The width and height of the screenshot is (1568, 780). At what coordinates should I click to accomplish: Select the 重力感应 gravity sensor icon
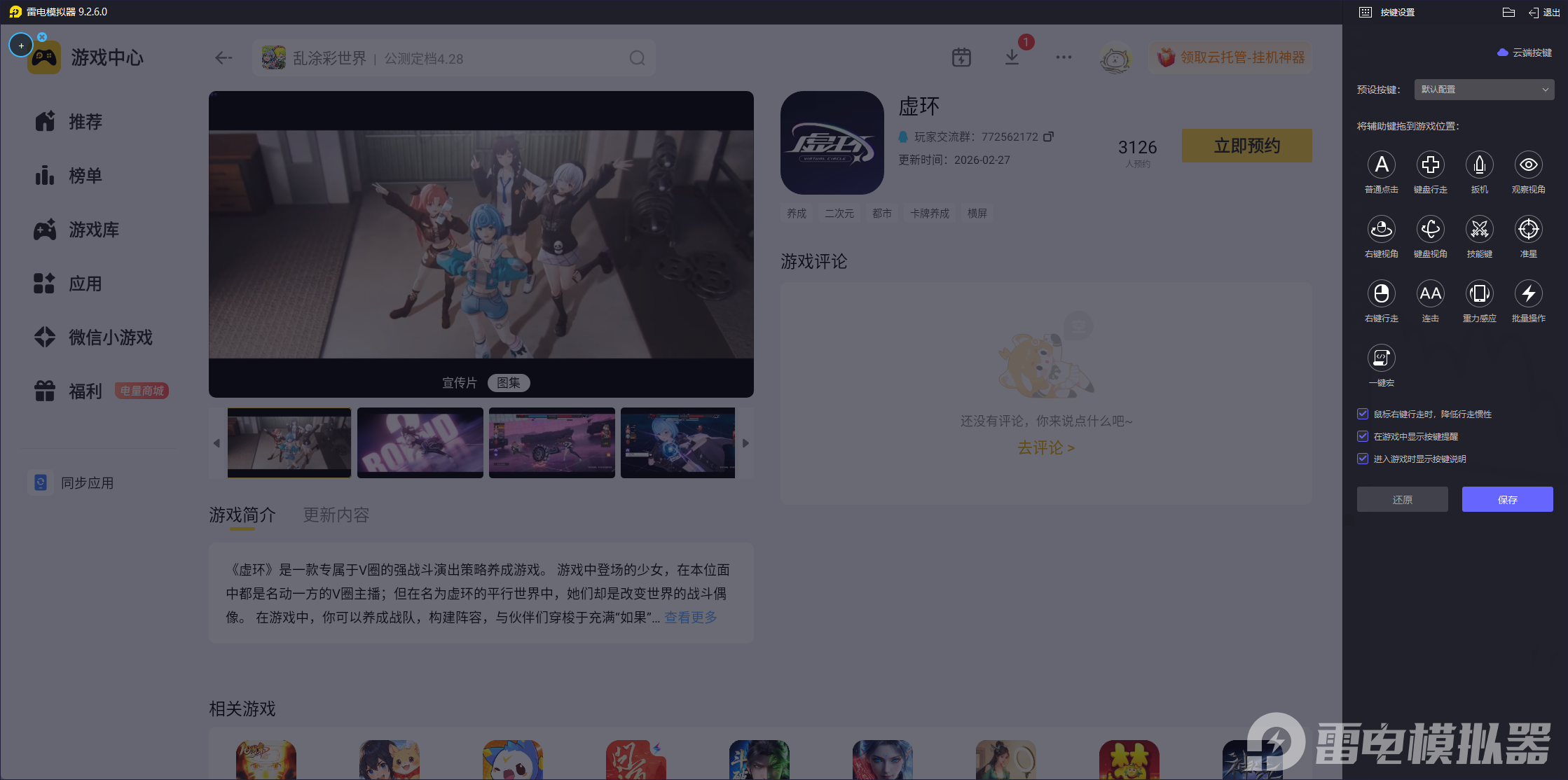click(1479, 294)
